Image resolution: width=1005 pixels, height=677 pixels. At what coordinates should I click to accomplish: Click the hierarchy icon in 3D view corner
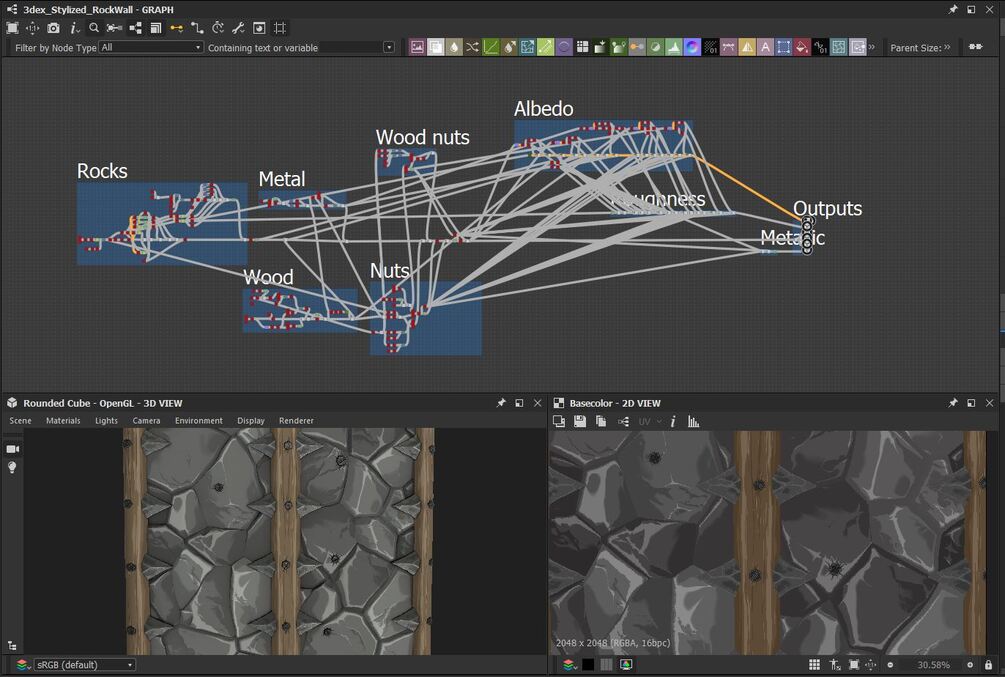(x=12, y=646)
